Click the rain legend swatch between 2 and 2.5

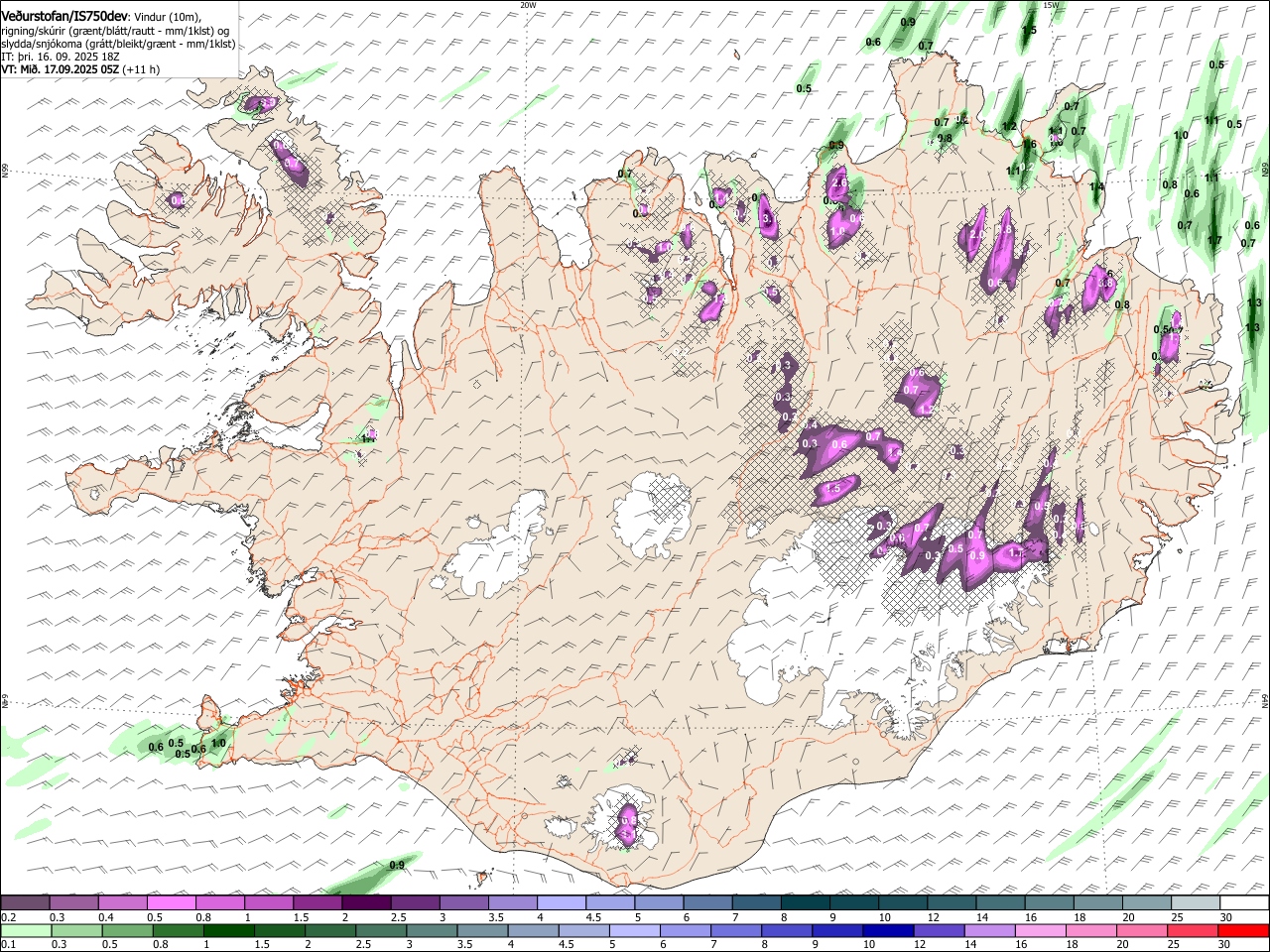coord(331,931)
